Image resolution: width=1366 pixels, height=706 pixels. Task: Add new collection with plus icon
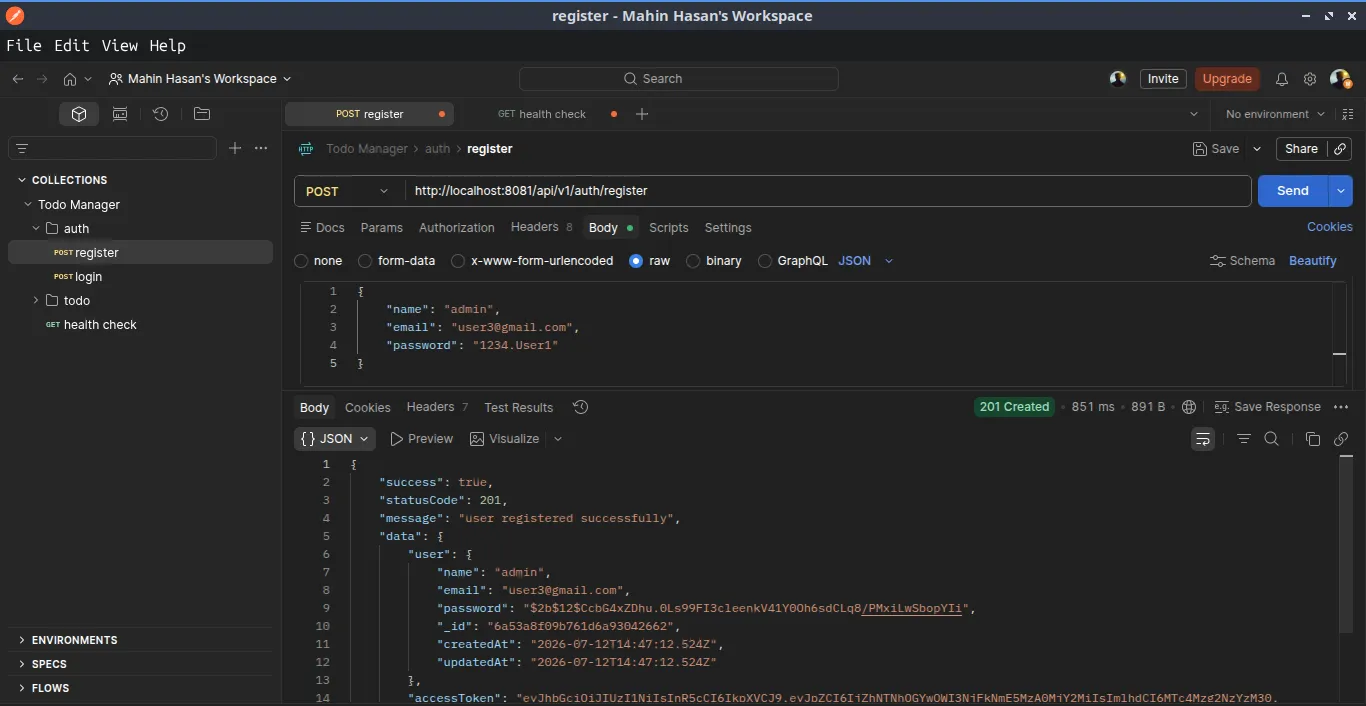coord(235,148)
